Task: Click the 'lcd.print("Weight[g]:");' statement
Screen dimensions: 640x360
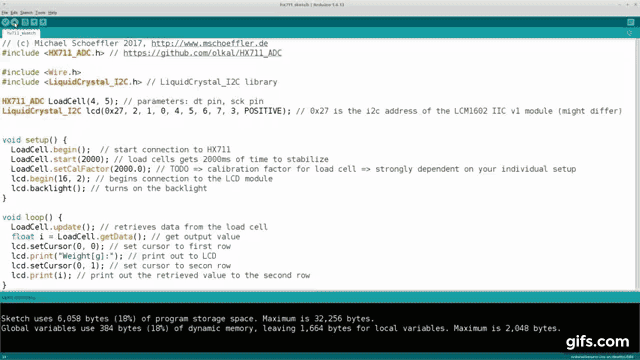Action: [67, 256]
